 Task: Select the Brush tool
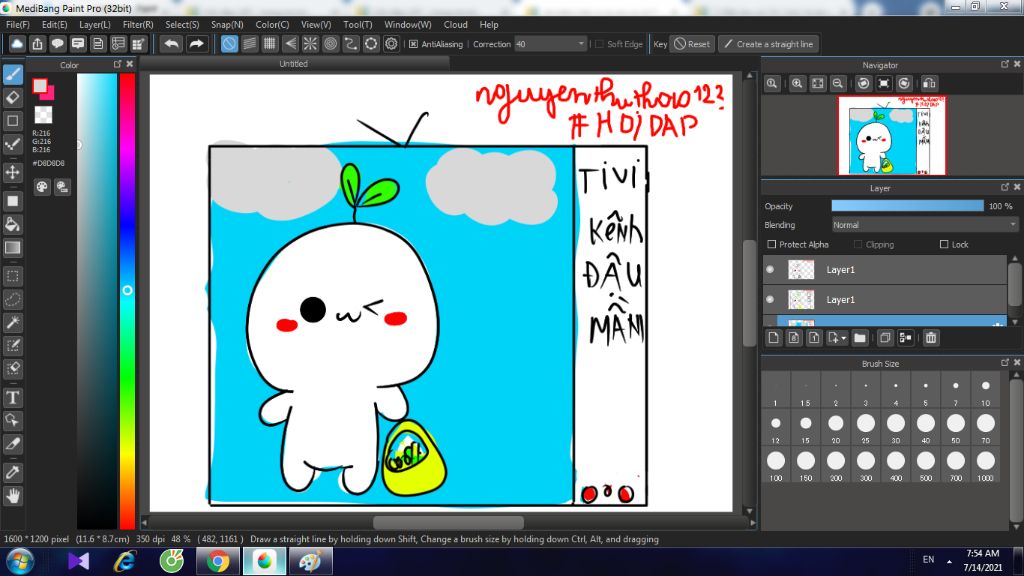tap(12, 74)
